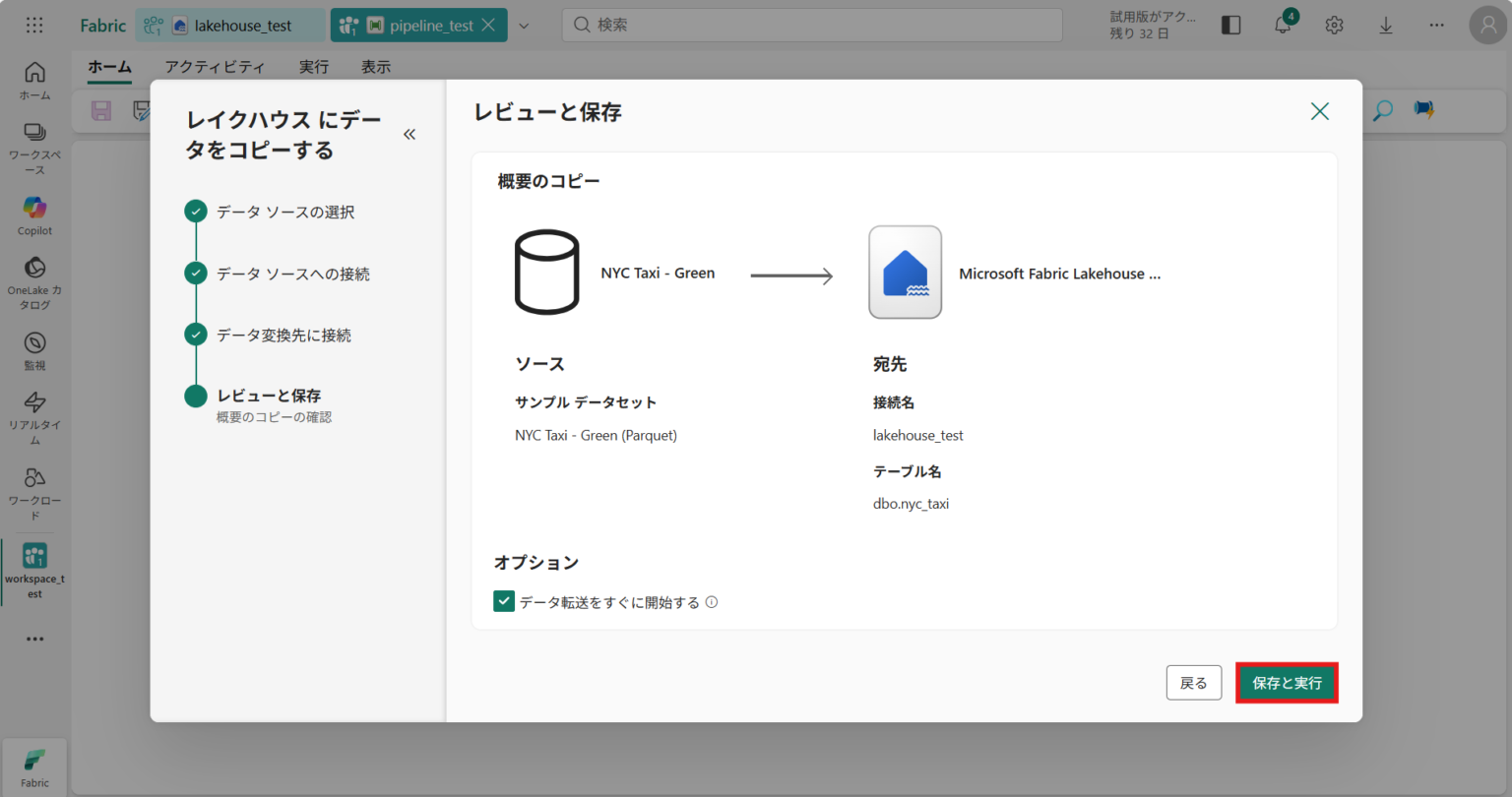
Task: Collapse the wizard step panel chevrons
Action: [409, 134]
